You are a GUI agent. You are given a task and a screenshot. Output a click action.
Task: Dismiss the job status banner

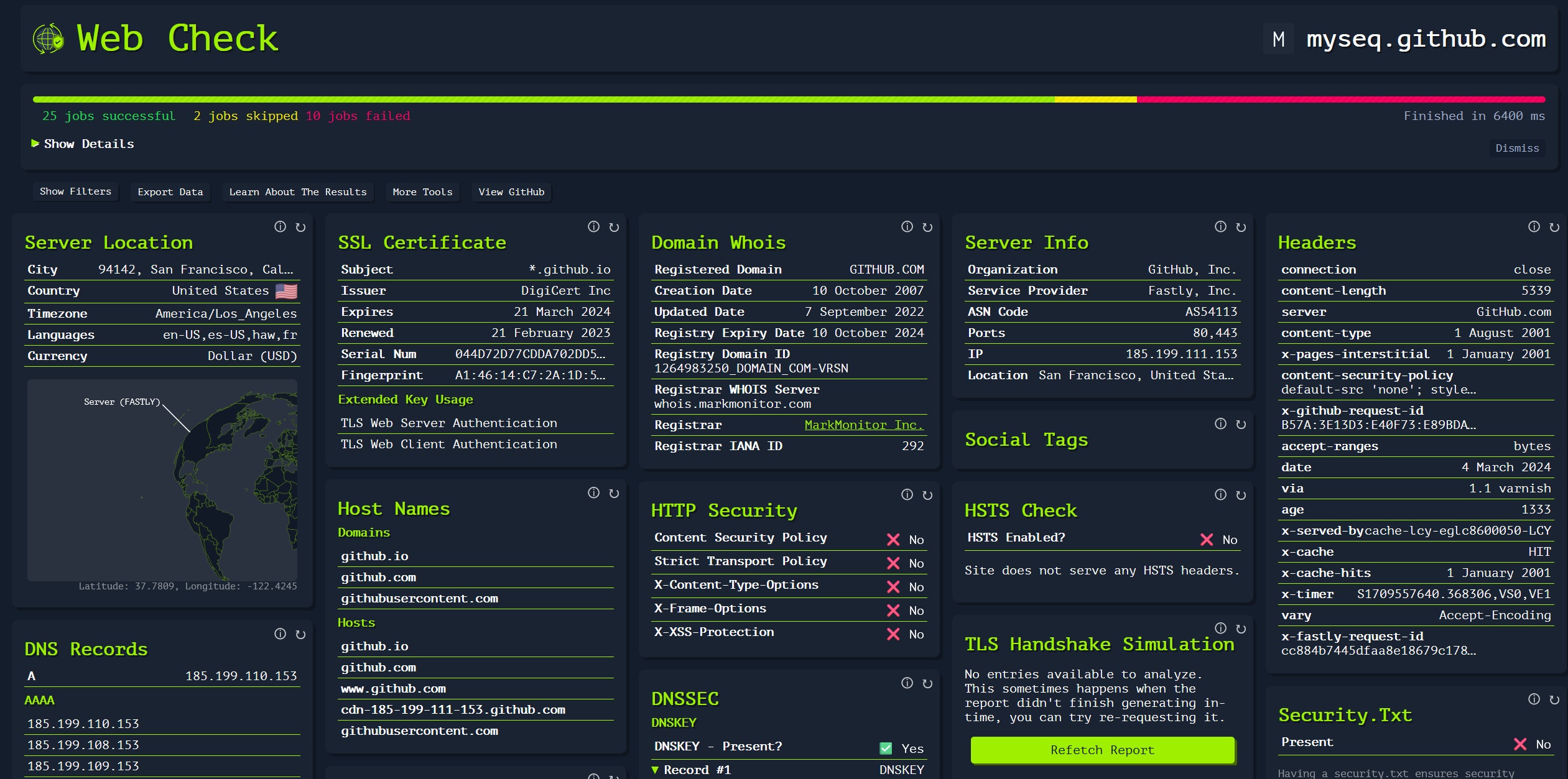point(1517,148)
